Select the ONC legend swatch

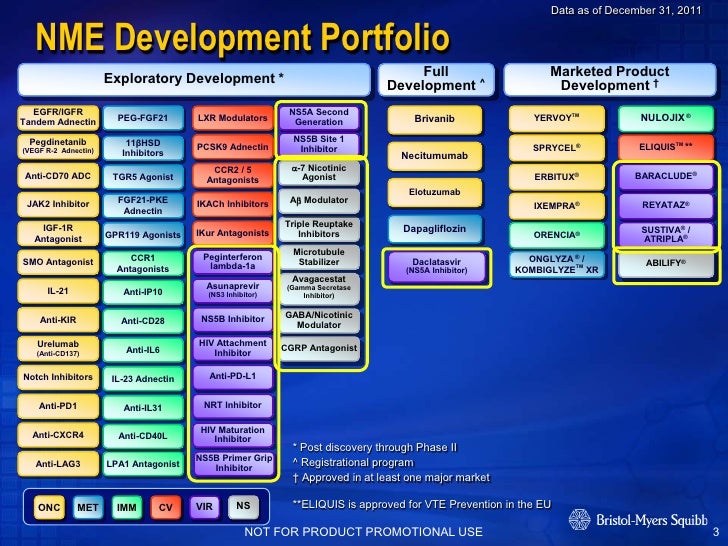click(x=49, y=507)
